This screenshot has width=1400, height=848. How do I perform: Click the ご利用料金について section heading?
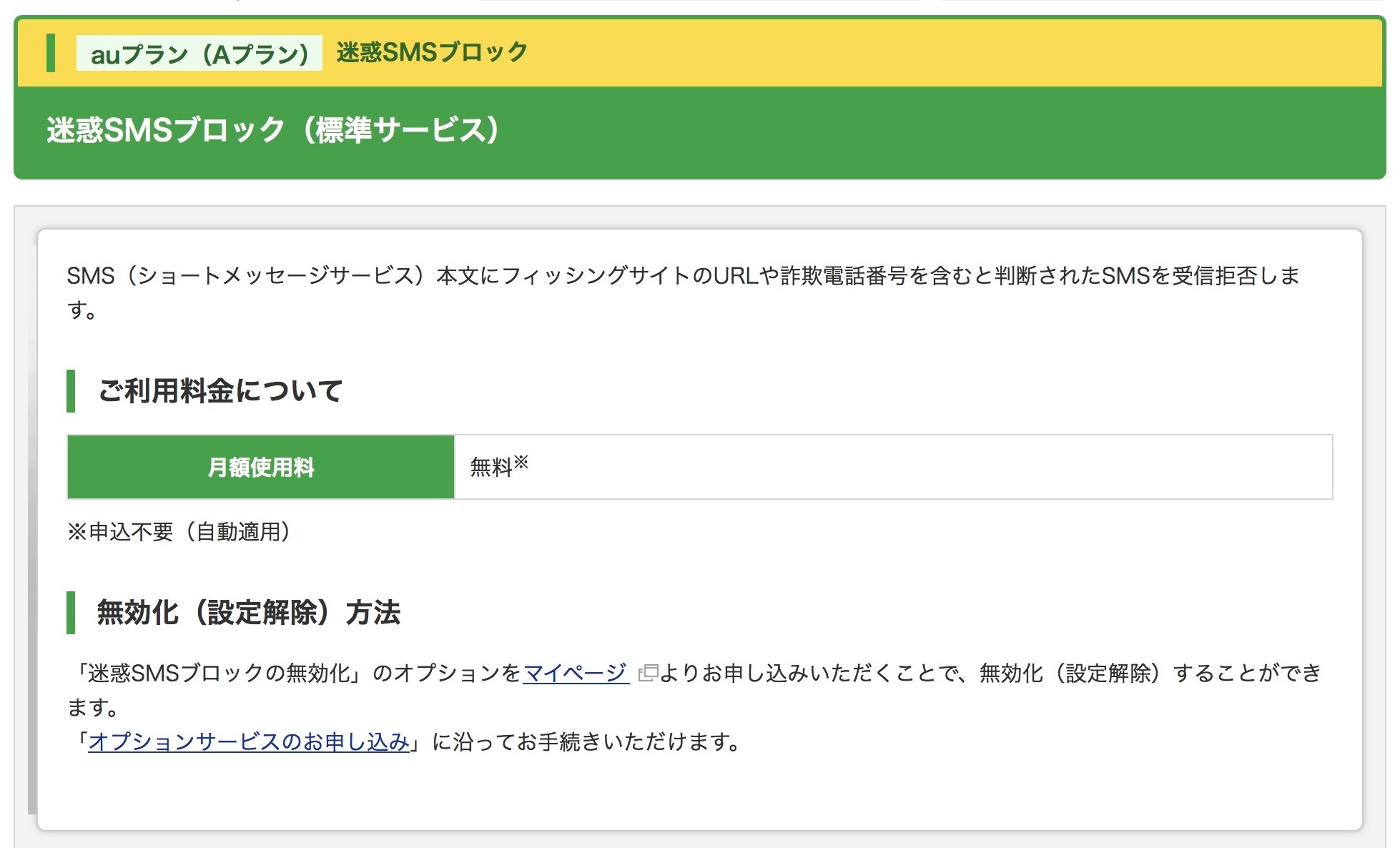pos(220,391)
